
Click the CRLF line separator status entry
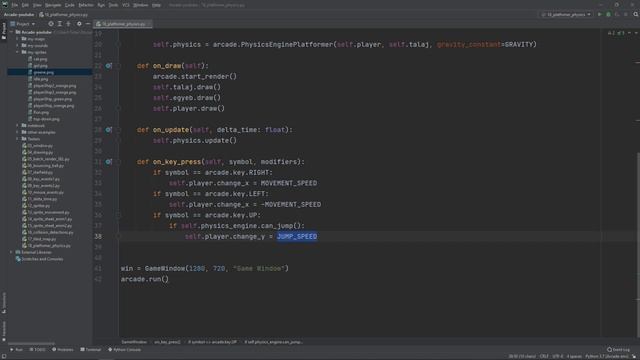pos(544,356)
